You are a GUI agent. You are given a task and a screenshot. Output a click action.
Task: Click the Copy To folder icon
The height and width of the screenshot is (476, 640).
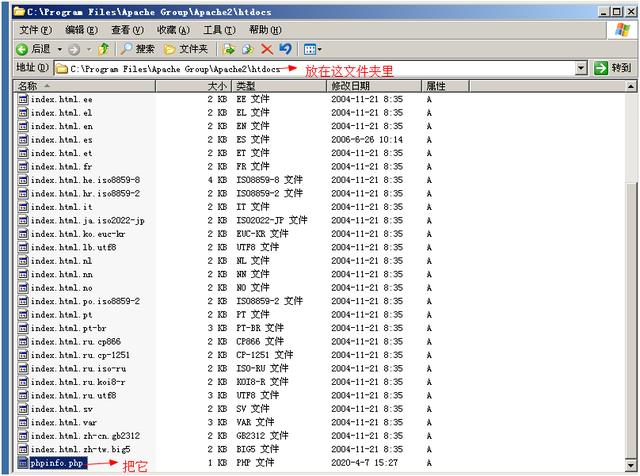coord(247,49)
